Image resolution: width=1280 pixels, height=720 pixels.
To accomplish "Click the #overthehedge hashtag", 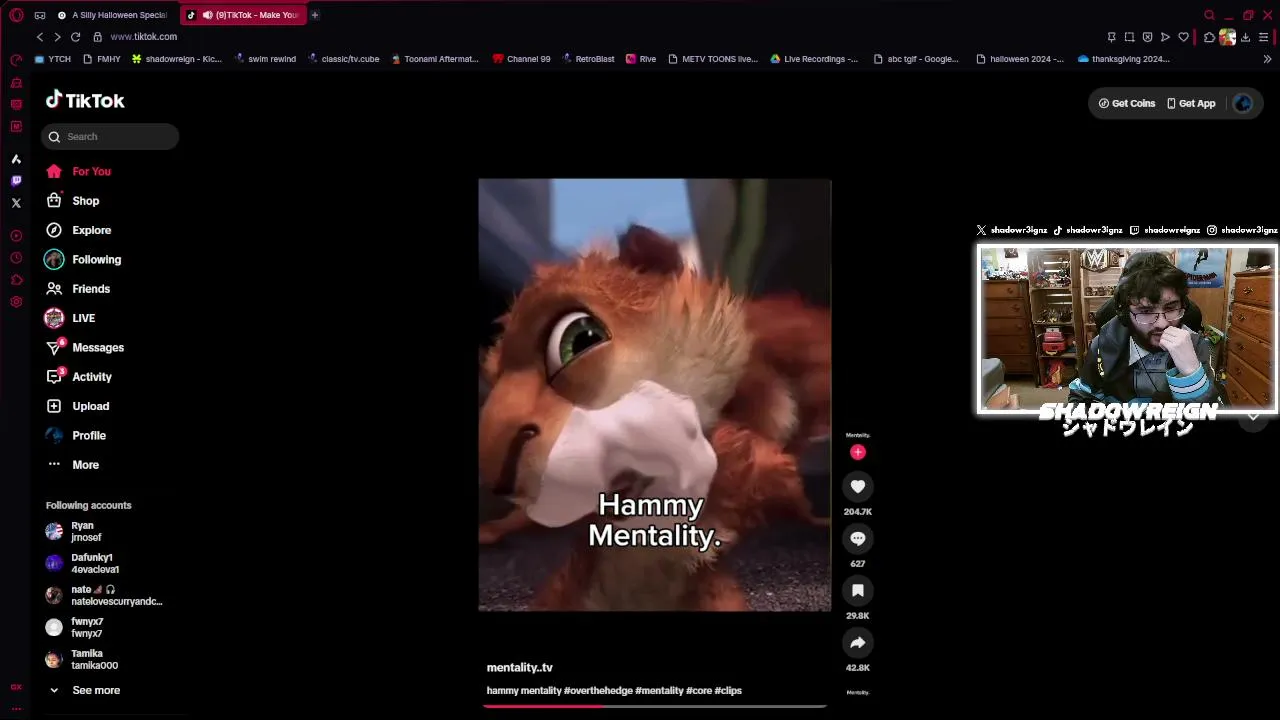I will 597,690.
